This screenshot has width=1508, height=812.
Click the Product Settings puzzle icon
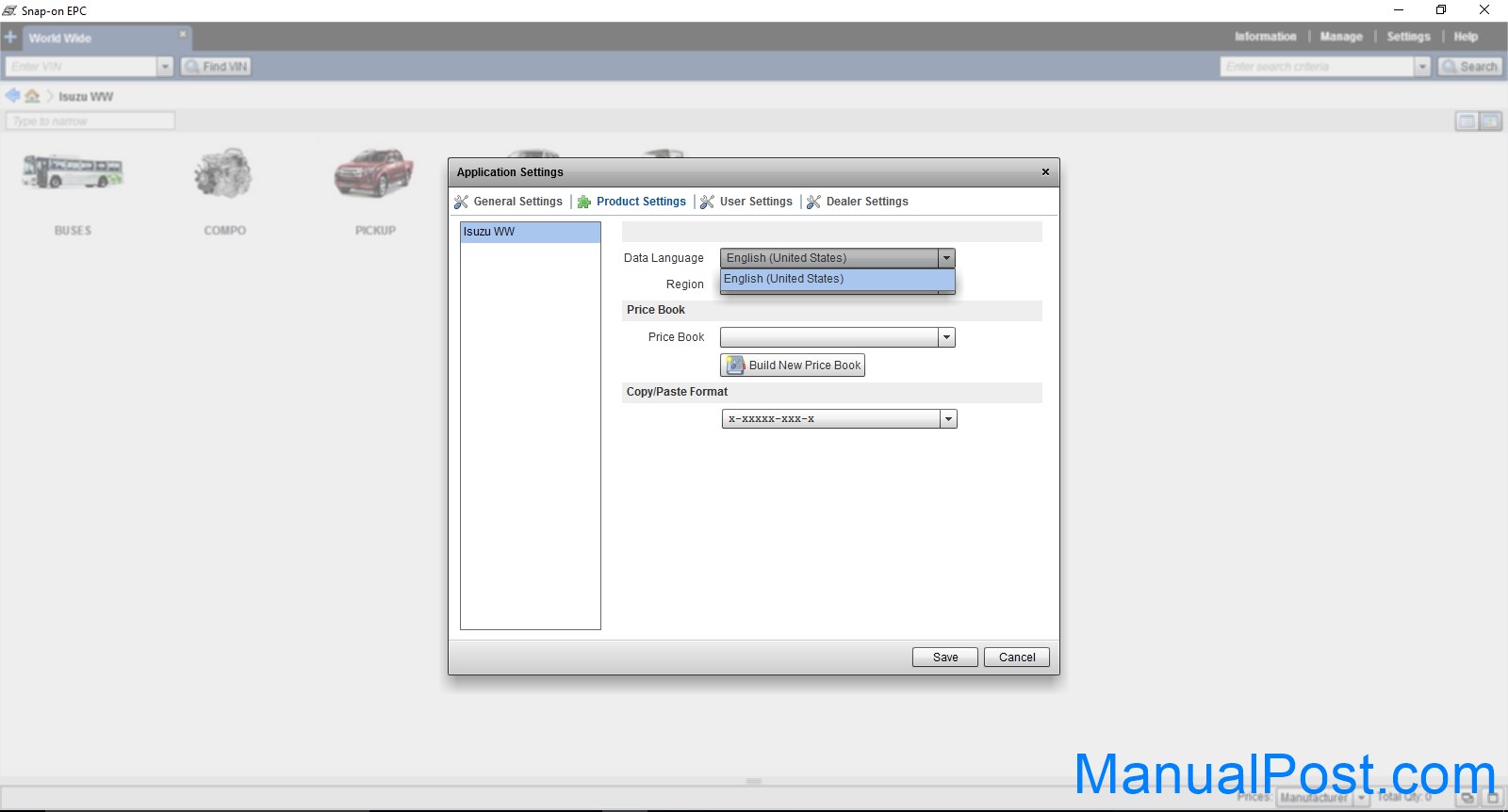click(584, 202)
